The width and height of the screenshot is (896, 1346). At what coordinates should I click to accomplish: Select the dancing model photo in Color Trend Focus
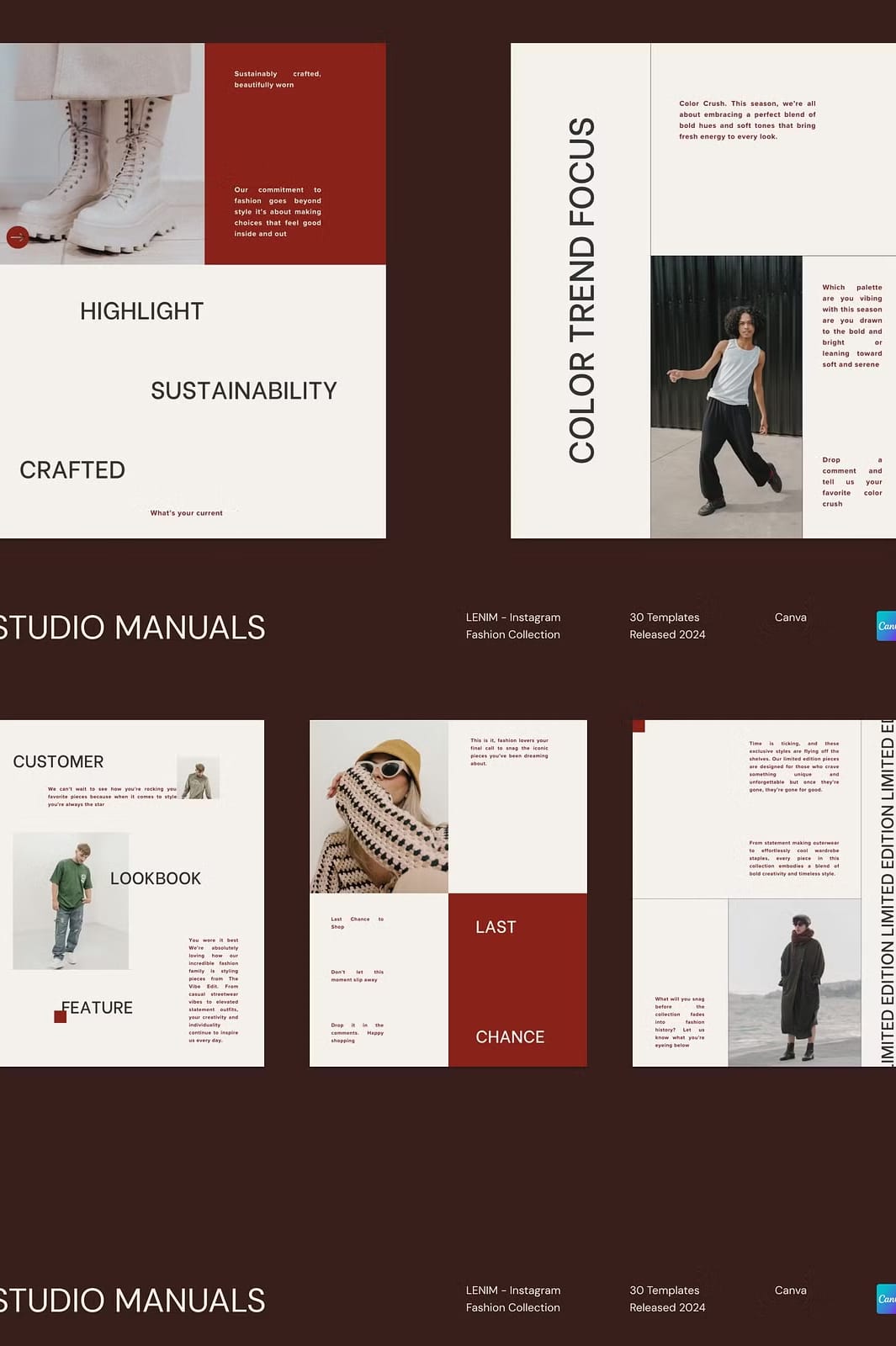726,397
